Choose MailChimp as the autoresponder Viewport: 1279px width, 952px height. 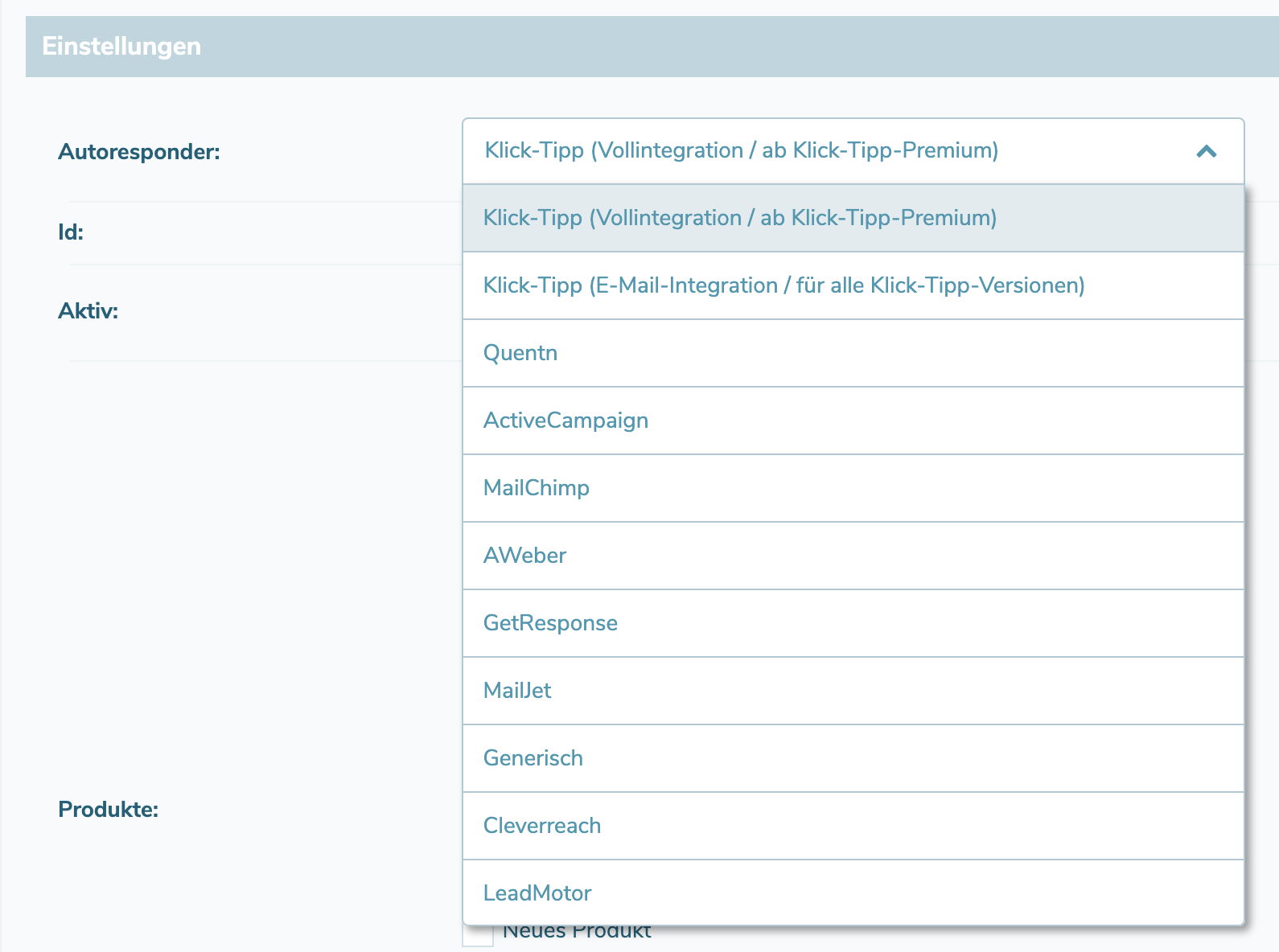pyautogui.click(x=537, y=488)
